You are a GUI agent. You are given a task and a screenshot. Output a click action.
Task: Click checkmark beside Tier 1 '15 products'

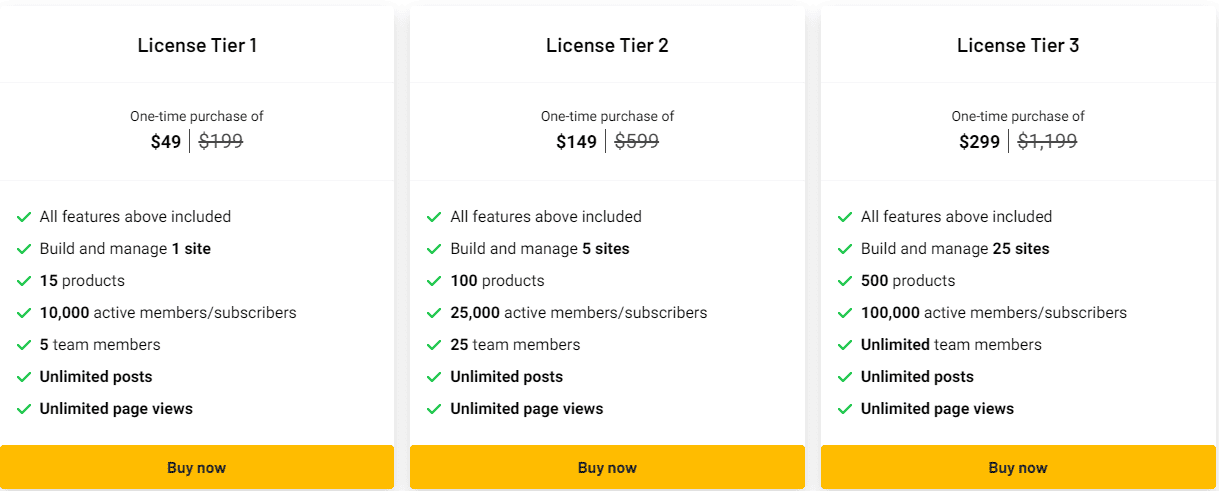[x=24, y=281]
